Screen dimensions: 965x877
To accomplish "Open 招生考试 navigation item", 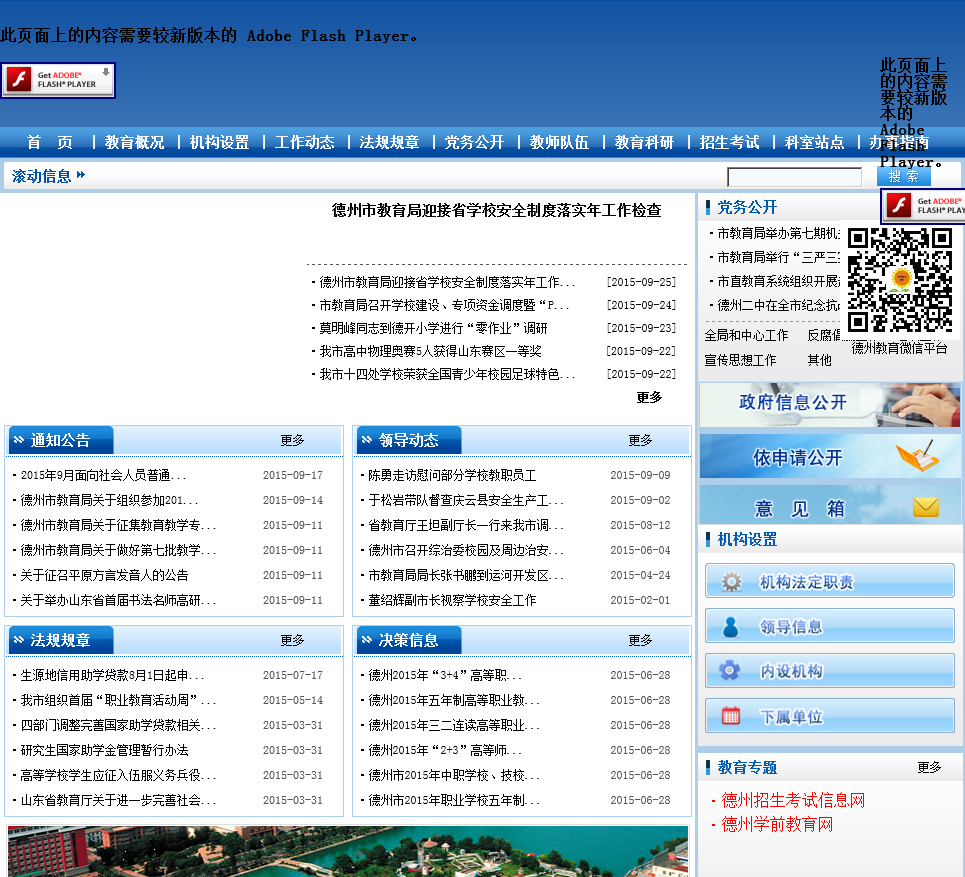I will [x=729, y=143].
